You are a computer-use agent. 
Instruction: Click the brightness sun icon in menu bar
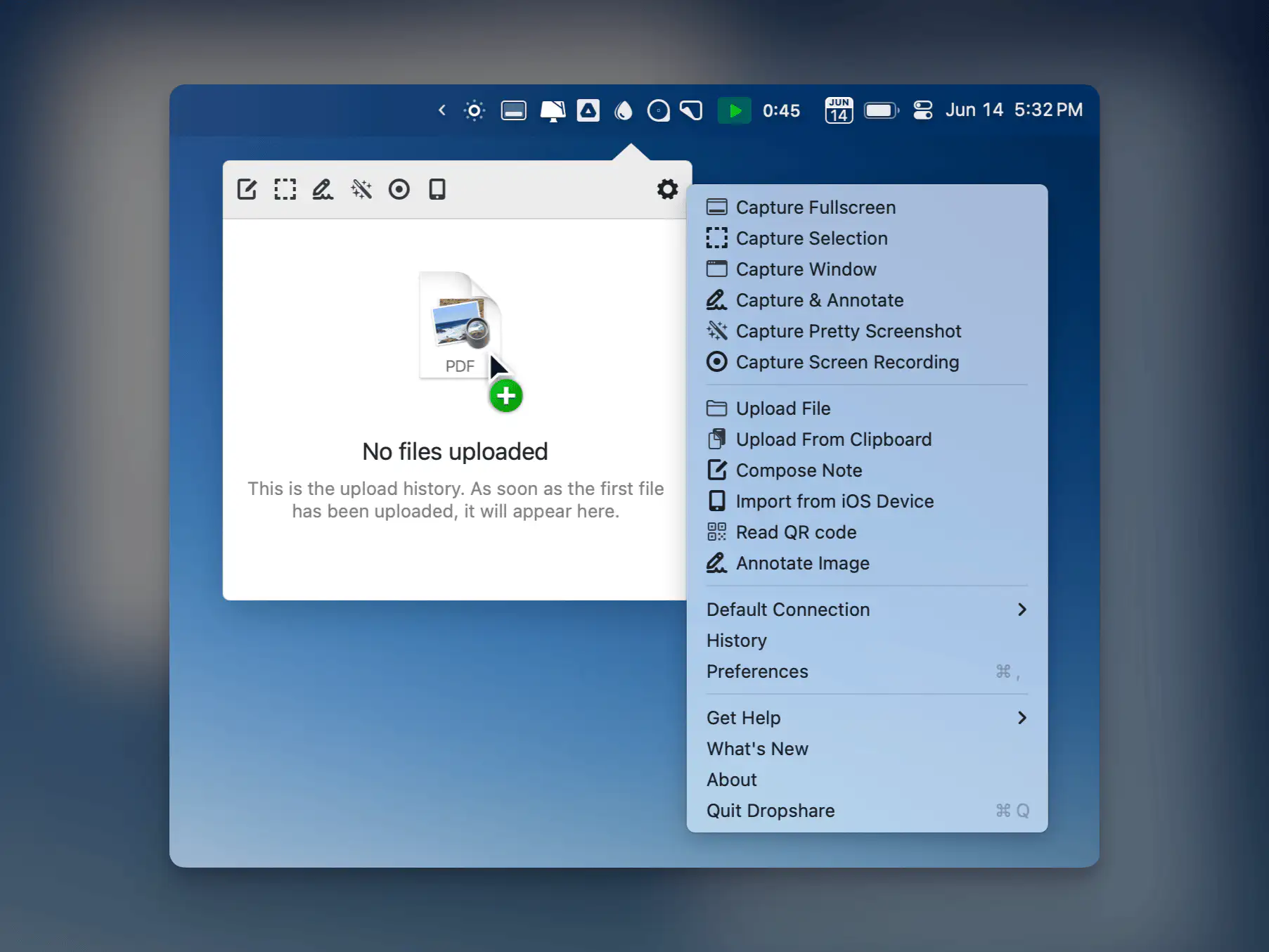[x=475, y=110]
